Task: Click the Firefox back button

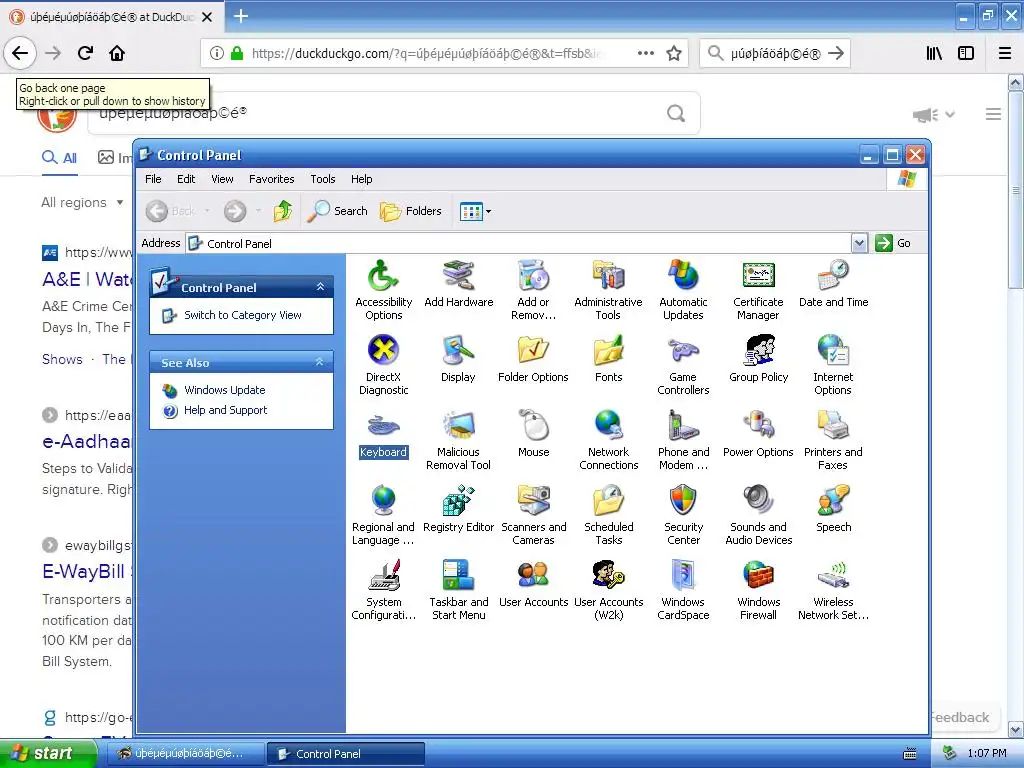Action: (20, 53)
